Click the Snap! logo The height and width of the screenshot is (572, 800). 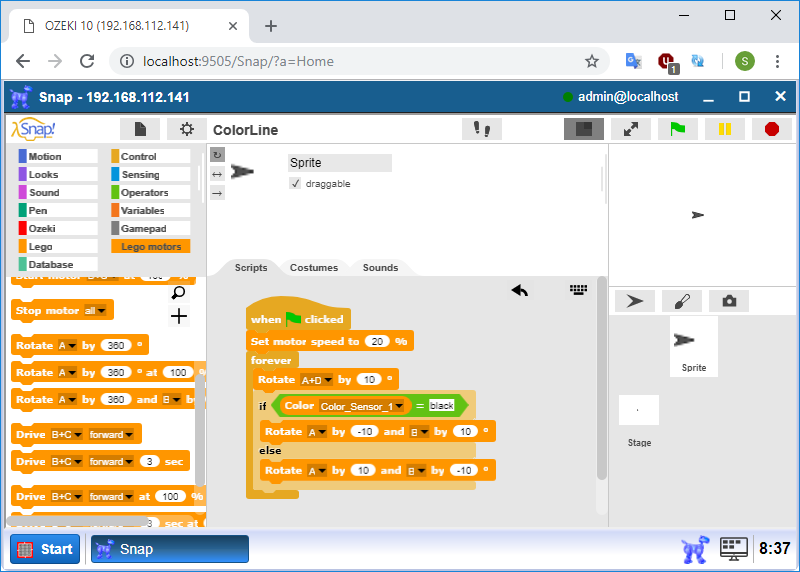click(x=34, y=129)
